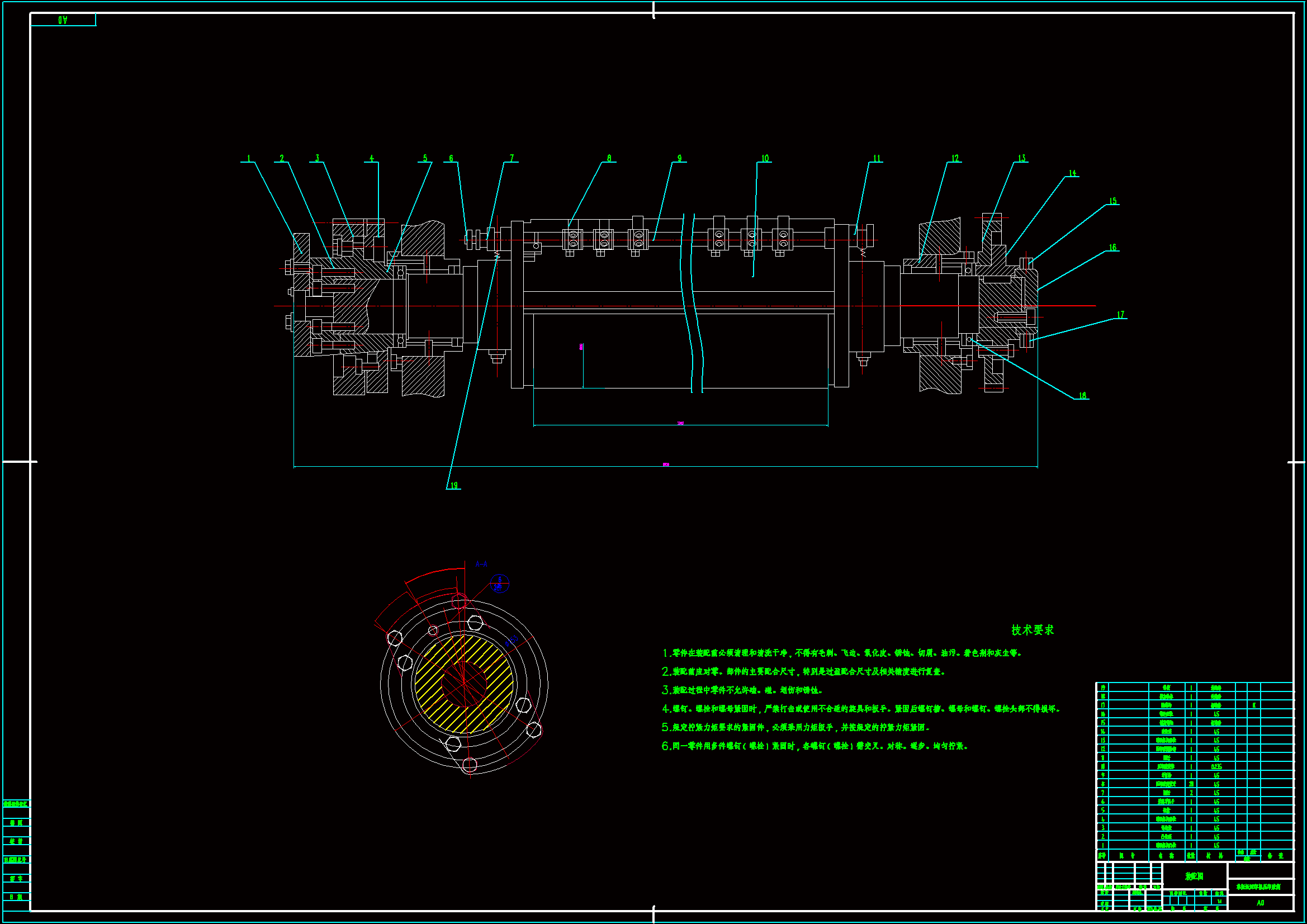Click part callout number 8
The width and height of the screenshot is (1307, 924).
609,158
